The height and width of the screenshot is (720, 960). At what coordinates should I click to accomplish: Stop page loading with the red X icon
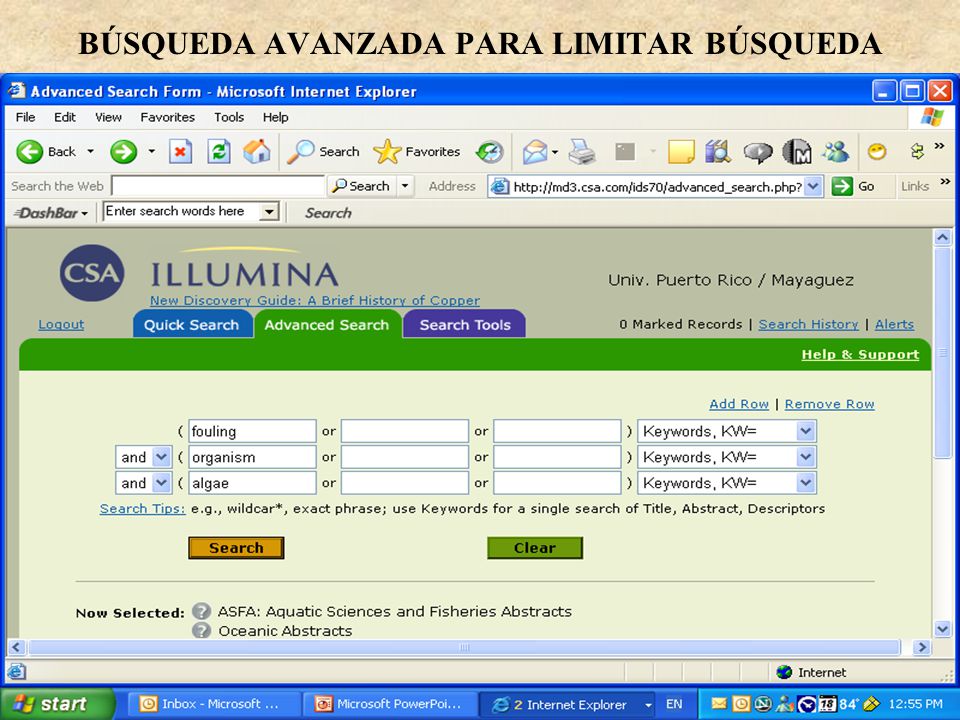[x=180, y=151]
